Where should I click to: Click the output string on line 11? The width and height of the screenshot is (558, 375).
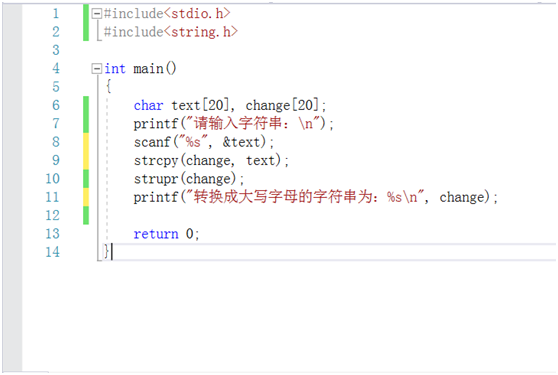pos(305,197)
